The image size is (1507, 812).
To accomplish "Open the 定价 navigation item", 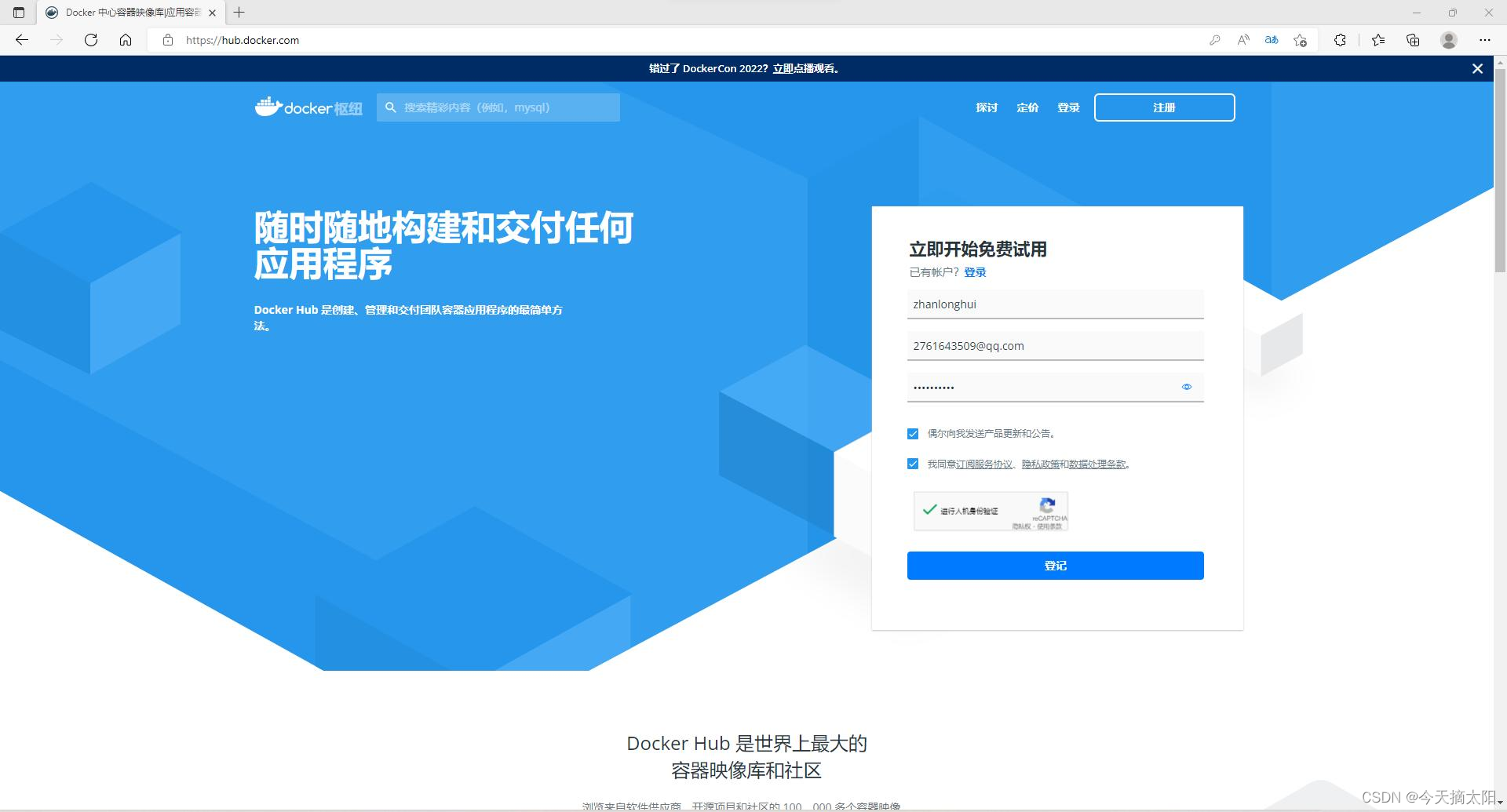I will click(1027, 108).
